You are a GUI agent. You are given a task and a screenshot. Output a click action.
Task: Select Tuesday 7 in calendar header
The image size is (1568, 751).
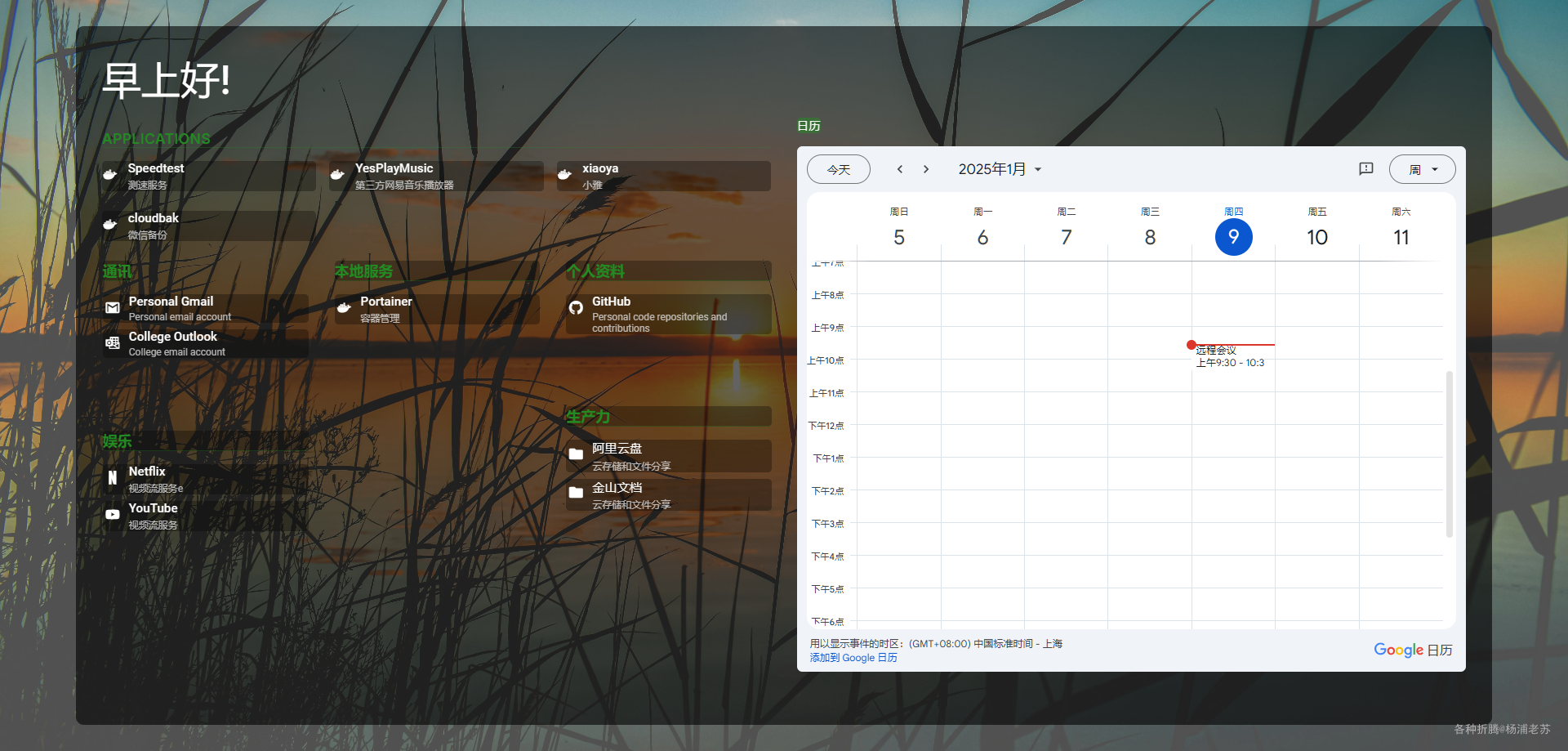(x=1067, y=237)
